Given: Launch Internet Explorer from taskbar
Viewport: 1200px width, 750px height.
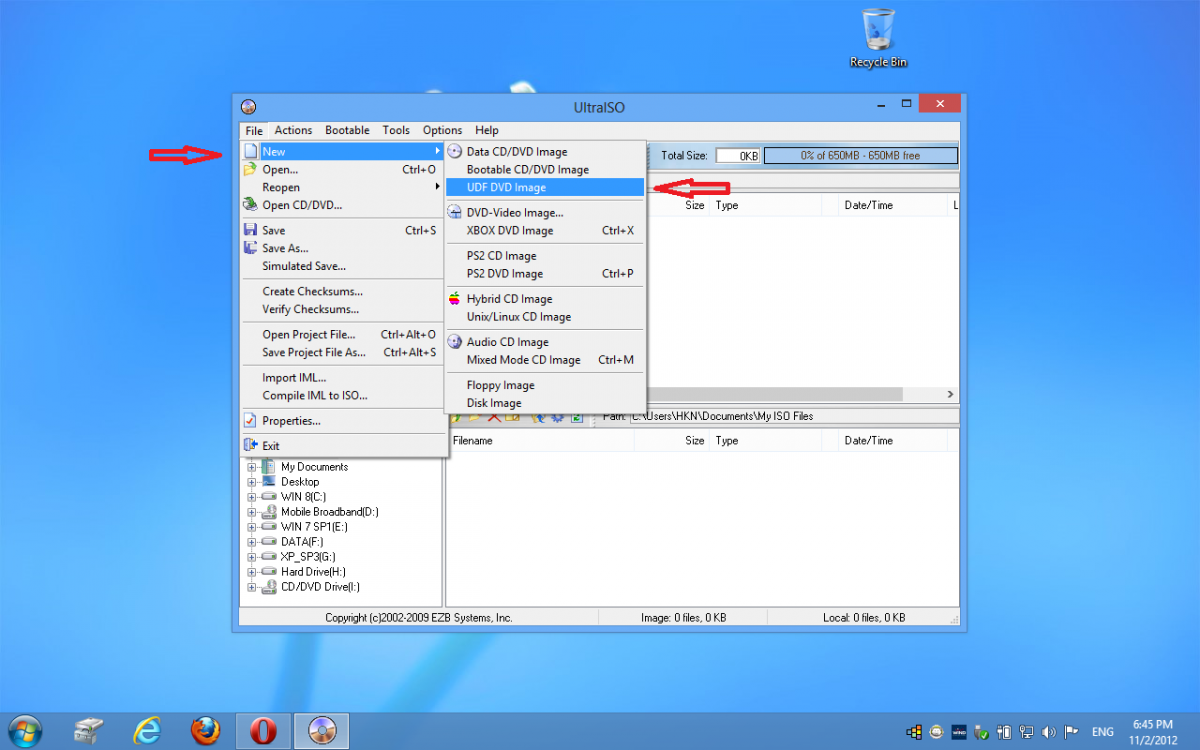Looking at the screenshot, I should tap(148, 730).
